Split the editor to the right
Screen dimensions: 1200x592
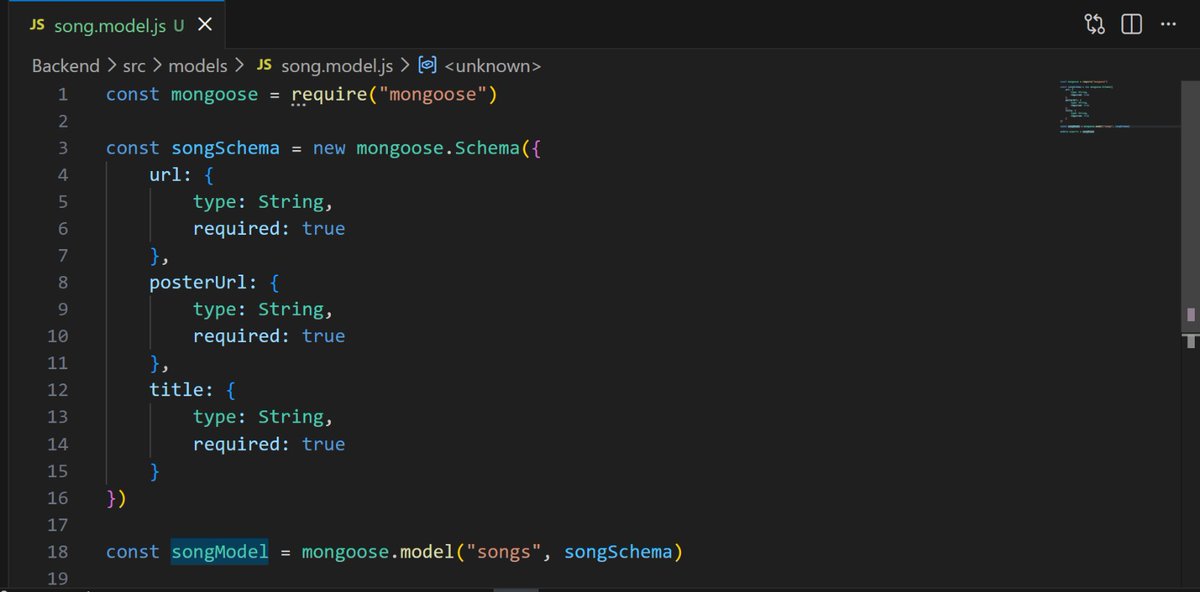pyautogui.click(x=1131, y=25)
